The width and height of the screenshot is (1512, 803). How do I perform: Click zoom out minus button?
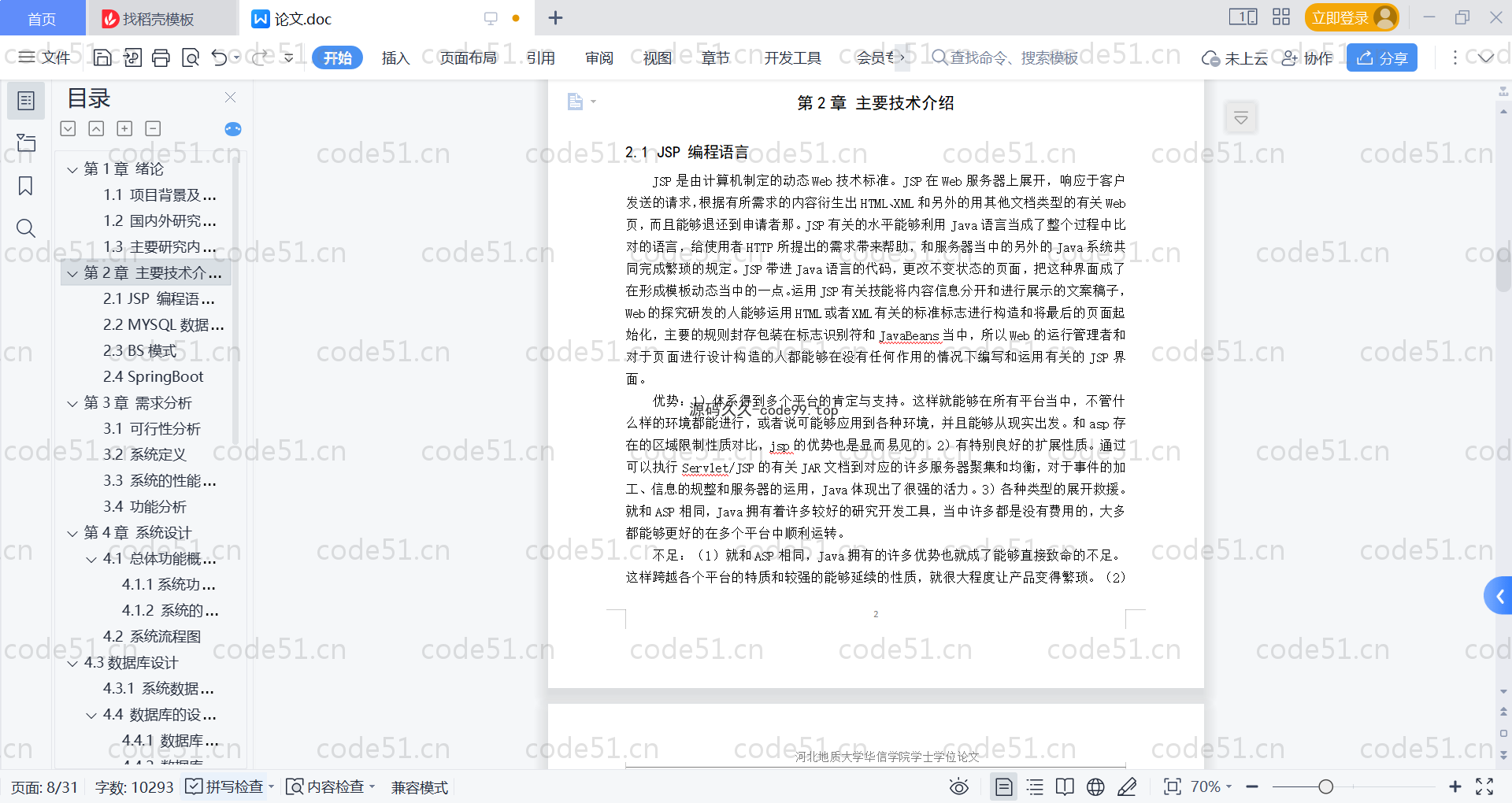click(x=1252, y=786)
